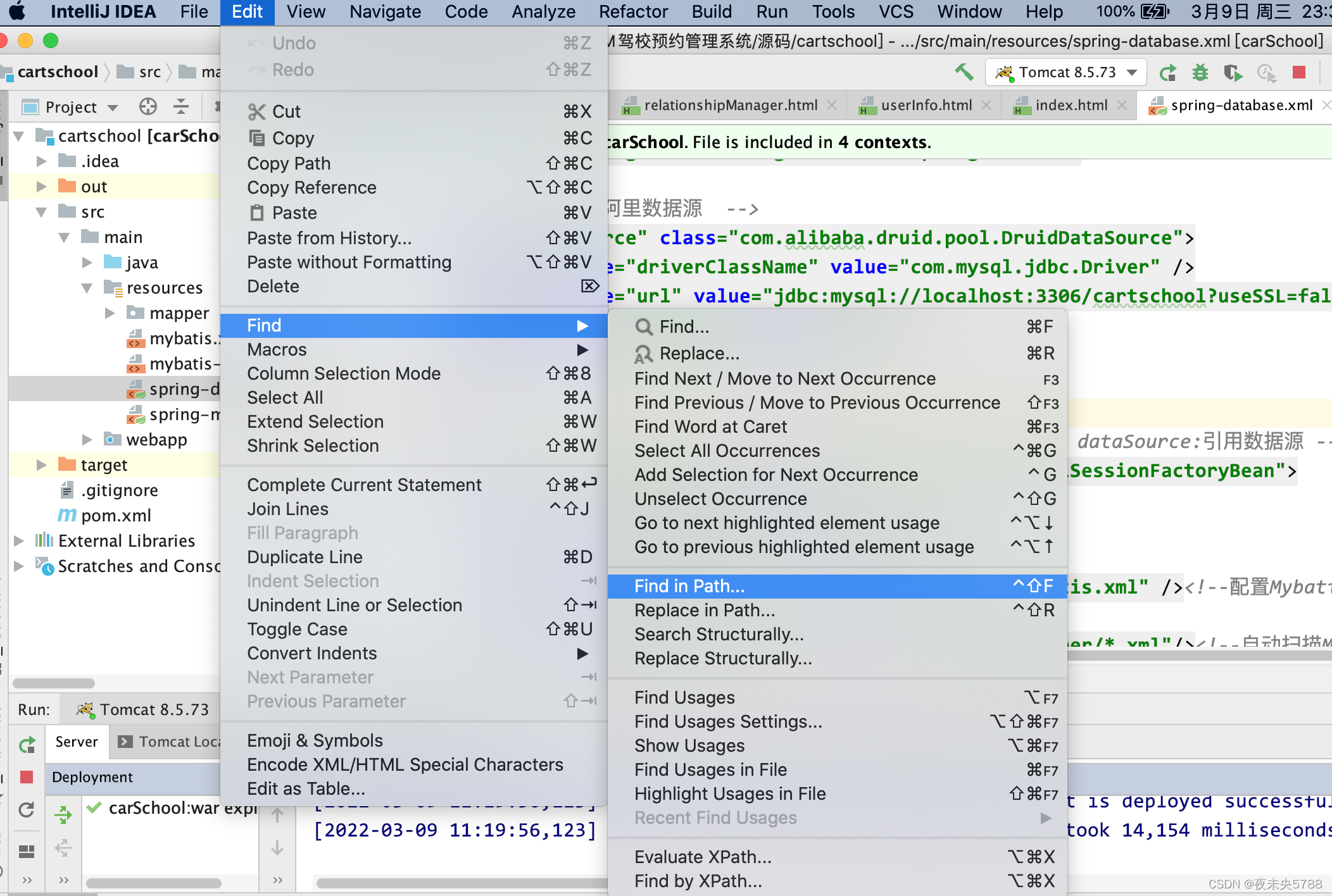
Task: Click the Debug bug icon in toolbar
Action: tap(1200, 73)
